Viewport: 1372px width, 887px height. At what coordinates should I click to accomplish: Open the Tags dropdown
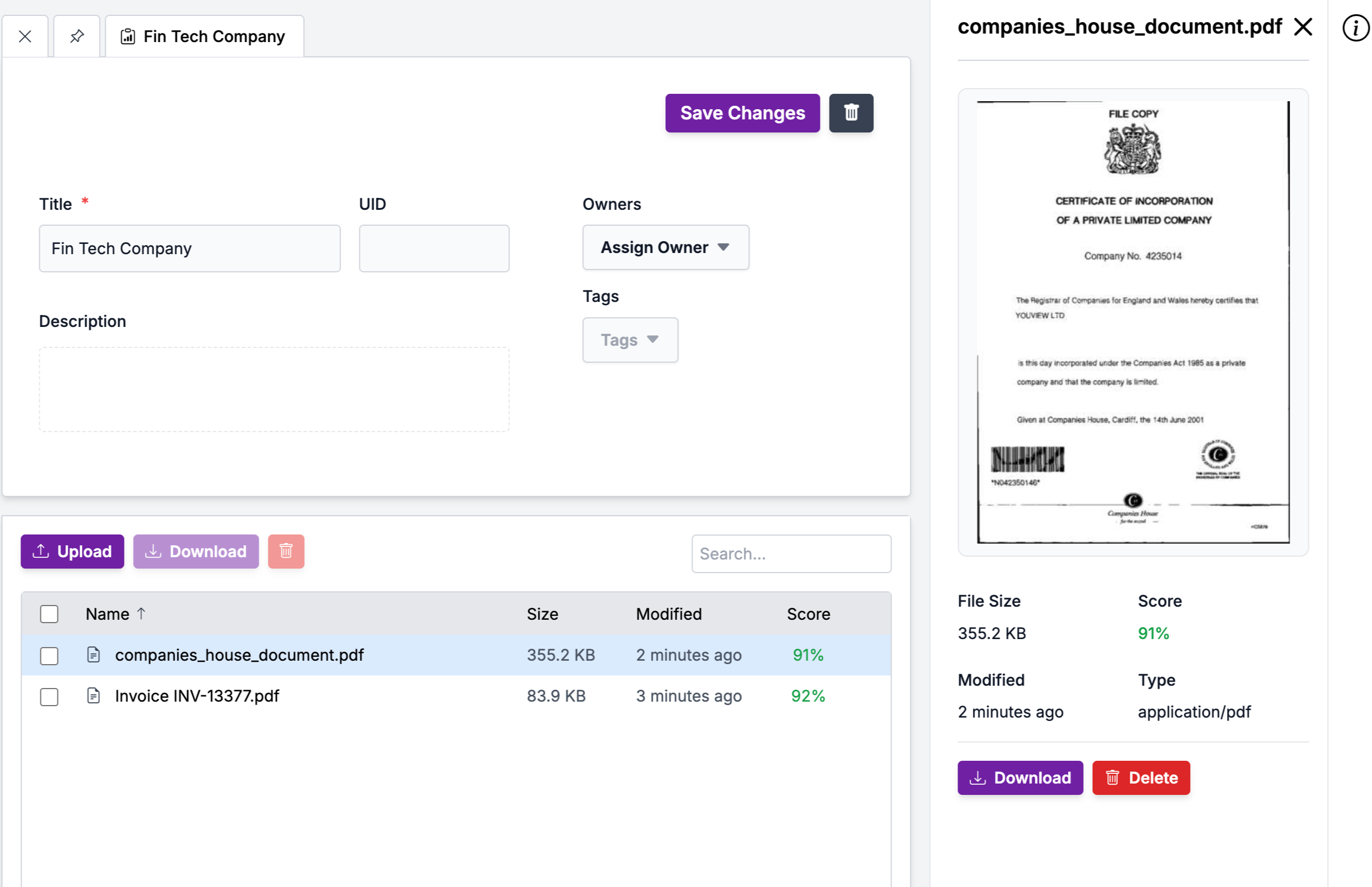pyautogui.click(x=629, y=340)
